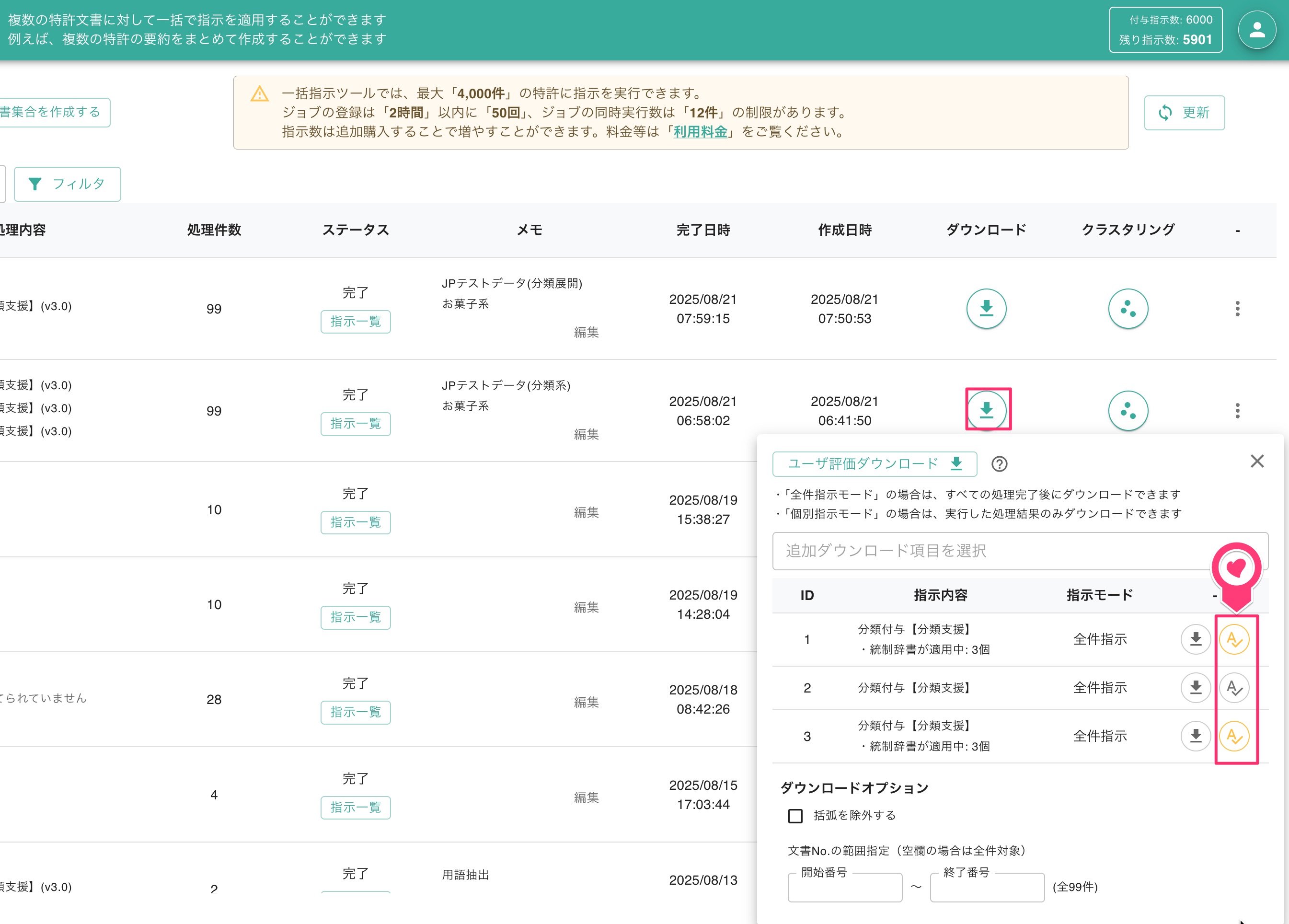
Task: Open 指示一覧 for job completed 08:42:26
Action: [x=355, y=712]
